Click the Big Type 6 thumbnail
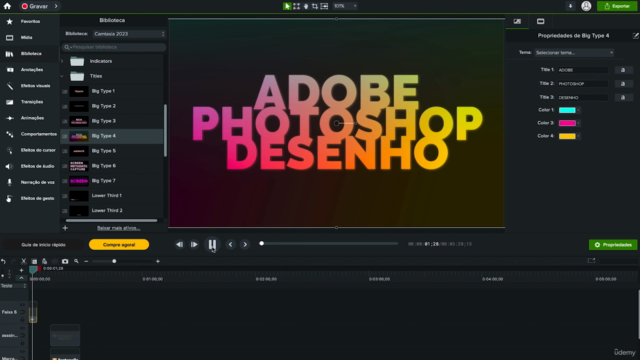This screenshot has width=640, height=360. (79, 166)
